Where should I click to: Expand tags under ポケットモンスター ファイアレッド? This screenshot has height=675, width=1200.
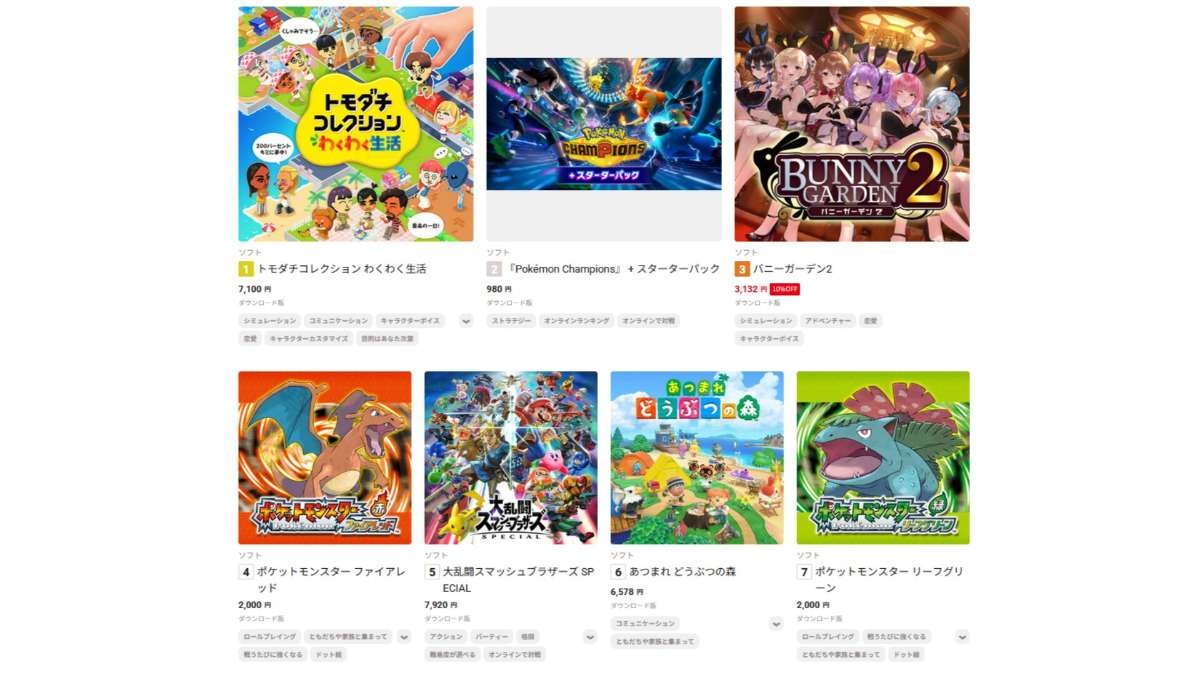[404, 637]
